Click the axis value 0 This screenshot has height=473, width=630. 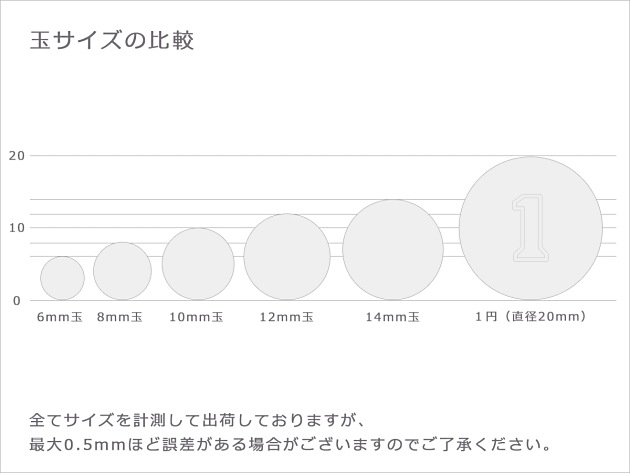click(x=17, y=300)
